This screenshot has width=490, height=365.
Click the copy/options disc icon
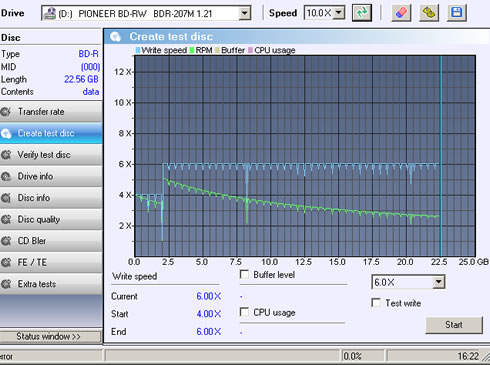pyautogui.click(x=429, y=13)
